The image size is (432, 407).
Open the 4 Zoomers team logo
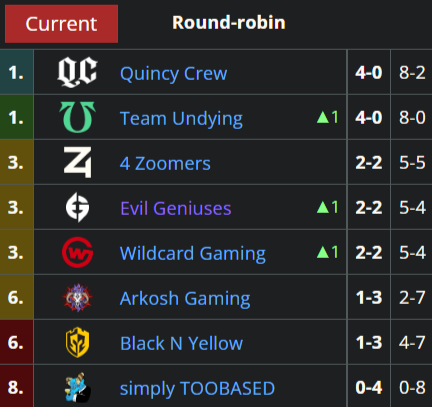(x=77, y=162)
